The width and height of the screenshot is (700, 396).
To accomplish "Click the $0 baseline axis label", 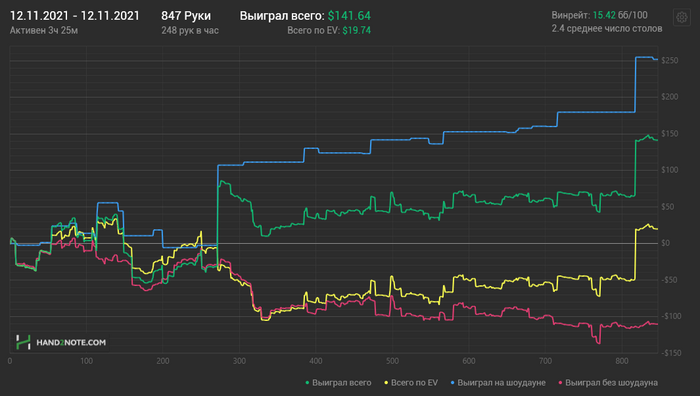I will point(666,243).
